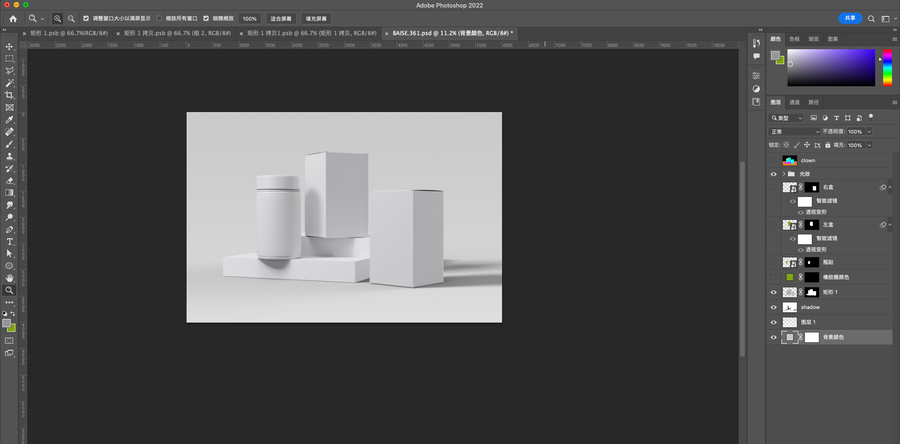The width and height of the screenshot is (900, 444).
Task: Select the Dodge tool
Action: pyautogui.click(x=9, y=217)
